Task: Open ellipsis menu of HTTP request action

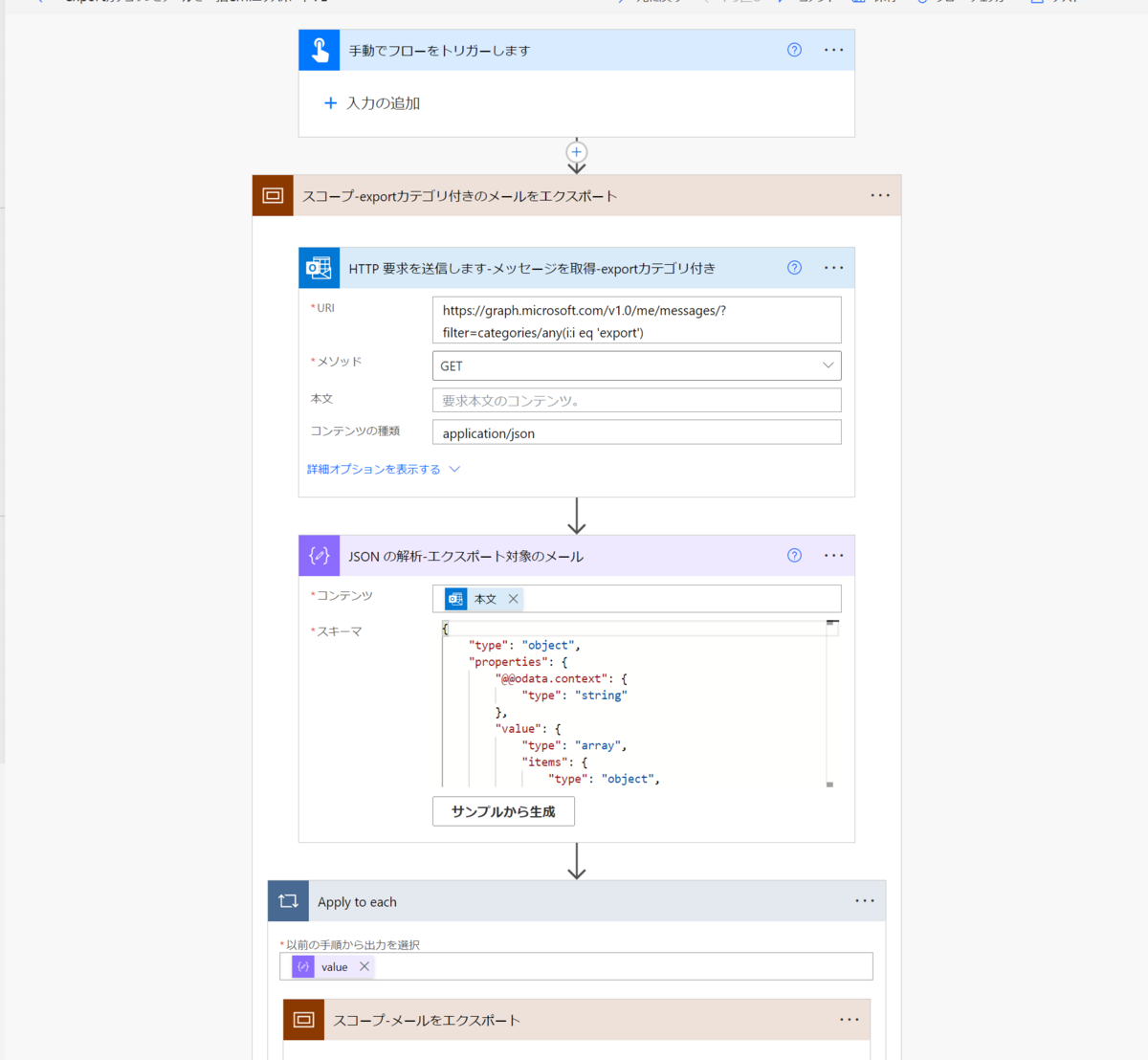Action: 834,268
